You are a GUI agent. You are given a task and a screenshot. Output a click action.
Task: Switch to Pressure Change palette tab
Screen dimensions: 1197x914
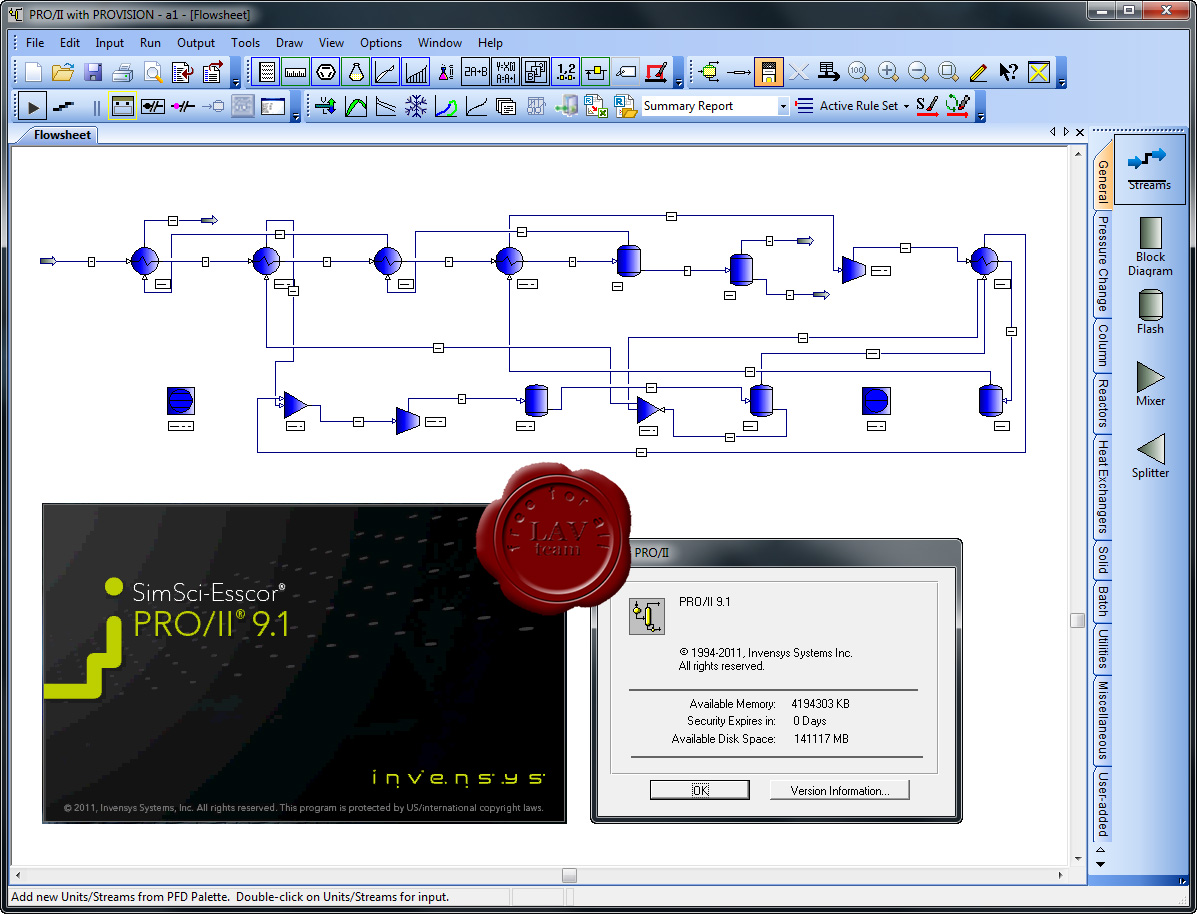(x=1102, y=263)
